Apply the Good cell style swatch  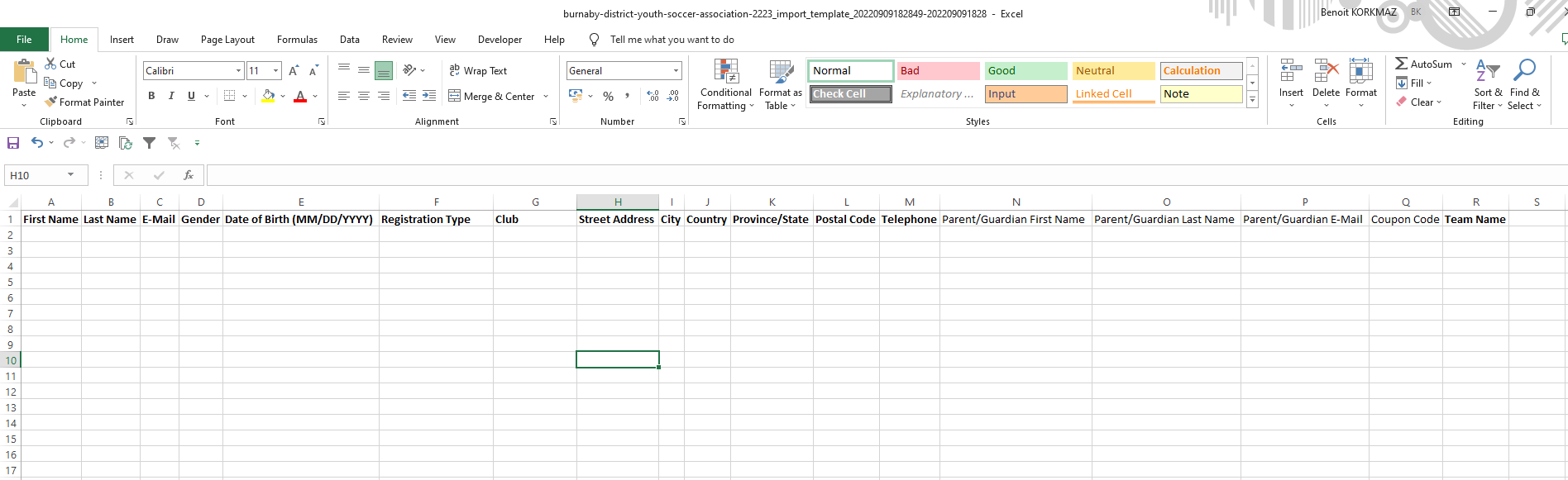(1025, 71)
